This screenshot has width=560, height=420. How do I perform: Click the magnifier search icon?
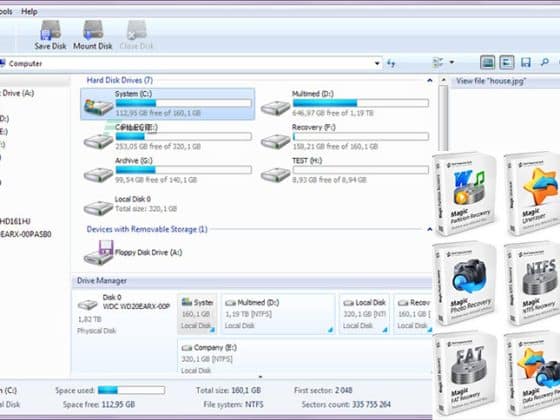pyautogui.click(x=544, y=63)
